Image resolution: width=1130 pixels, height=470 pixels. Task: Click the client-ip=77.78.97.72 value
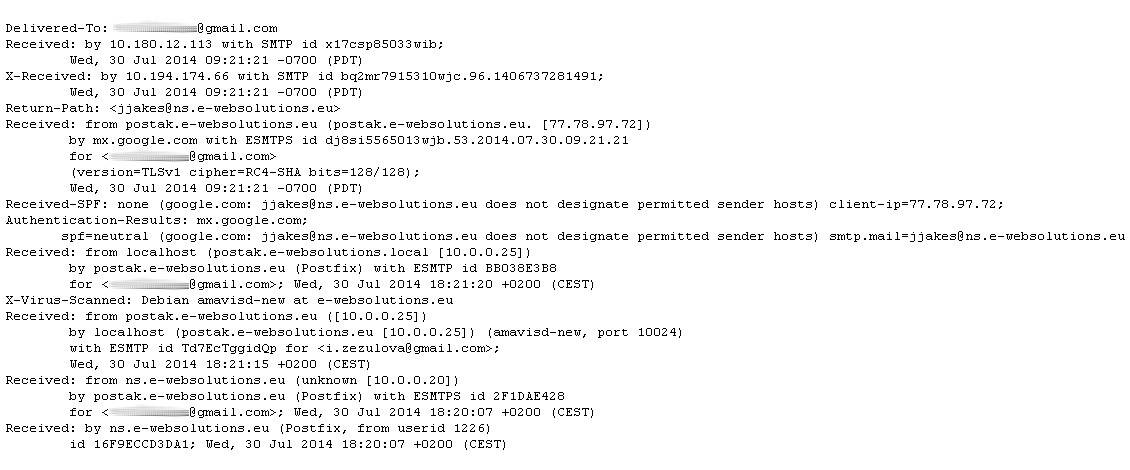pos(916,204)
